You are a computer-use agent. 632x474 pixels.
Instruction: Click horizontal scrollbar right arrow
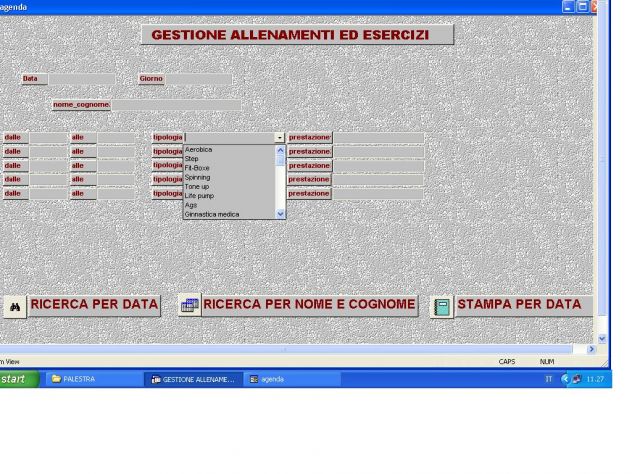591,349
